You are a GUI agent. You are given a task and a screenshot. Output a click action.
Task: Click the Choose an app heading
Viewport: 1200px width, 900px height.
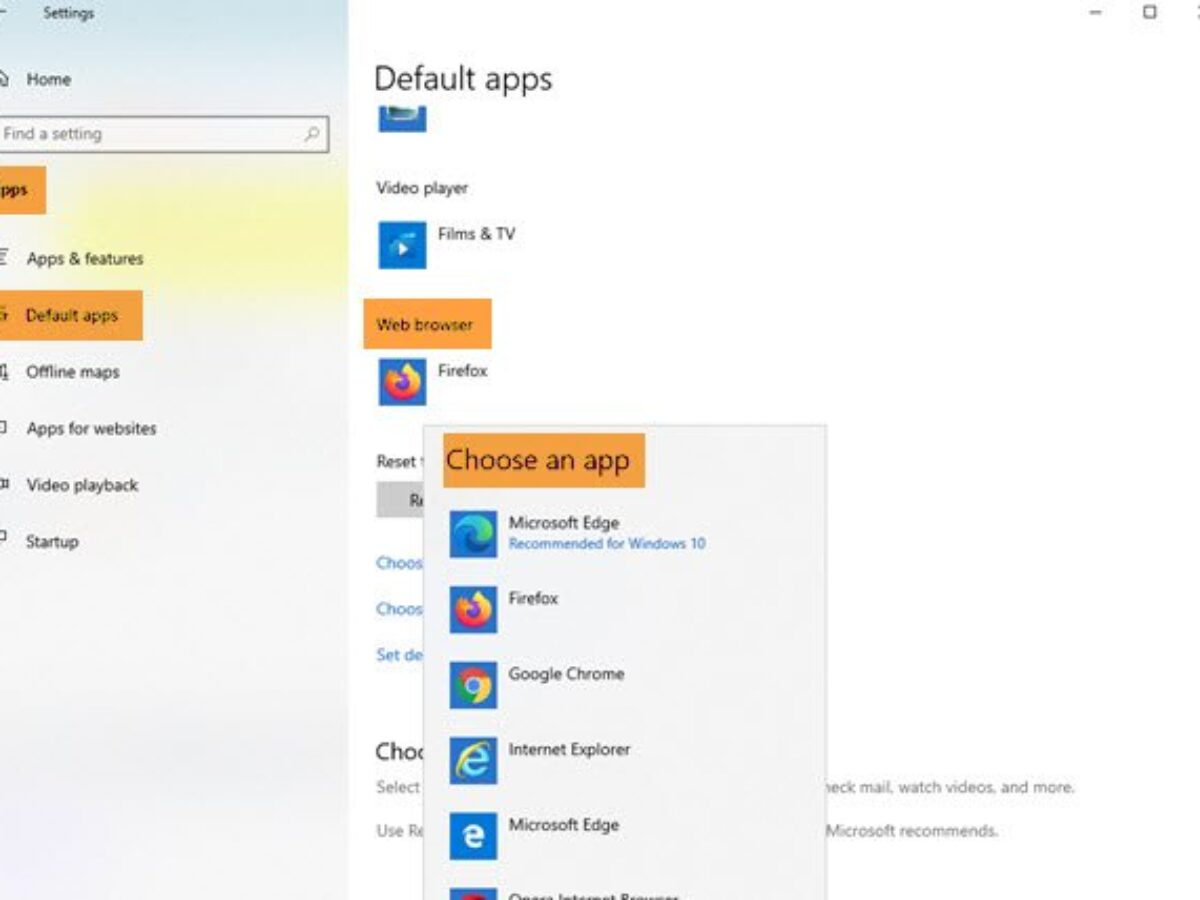point(538,460)
